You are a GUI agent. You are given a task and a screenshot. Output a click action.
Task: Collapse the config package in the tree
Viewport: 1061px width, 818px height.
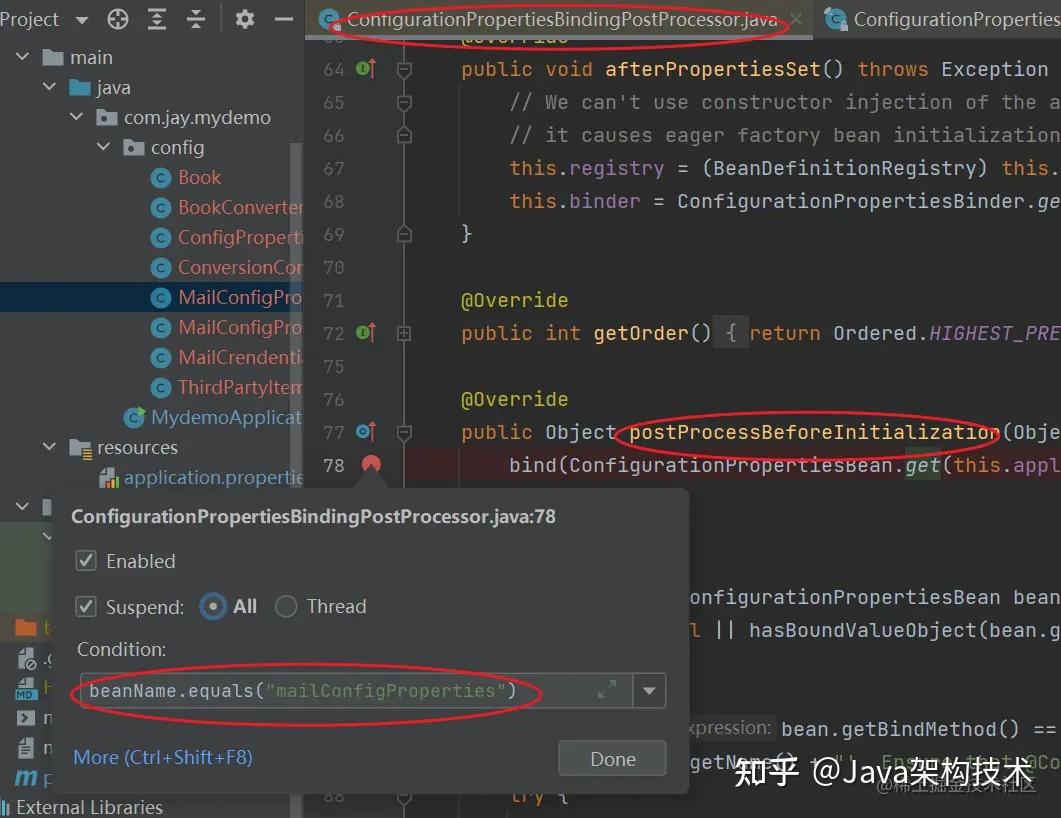[x=103, y=147]
